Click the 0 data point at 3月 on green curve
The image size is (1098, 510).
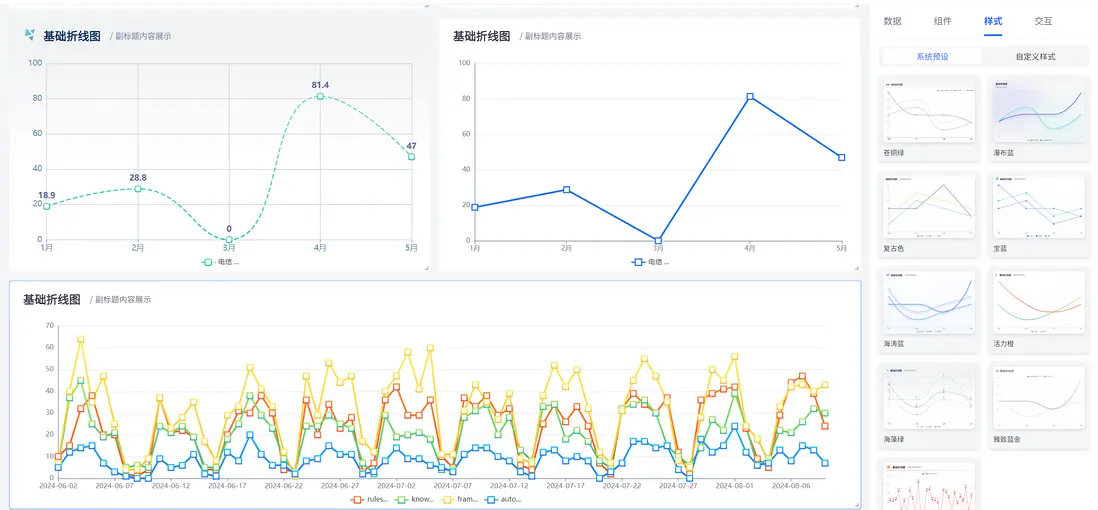click(x=229, y=240)
